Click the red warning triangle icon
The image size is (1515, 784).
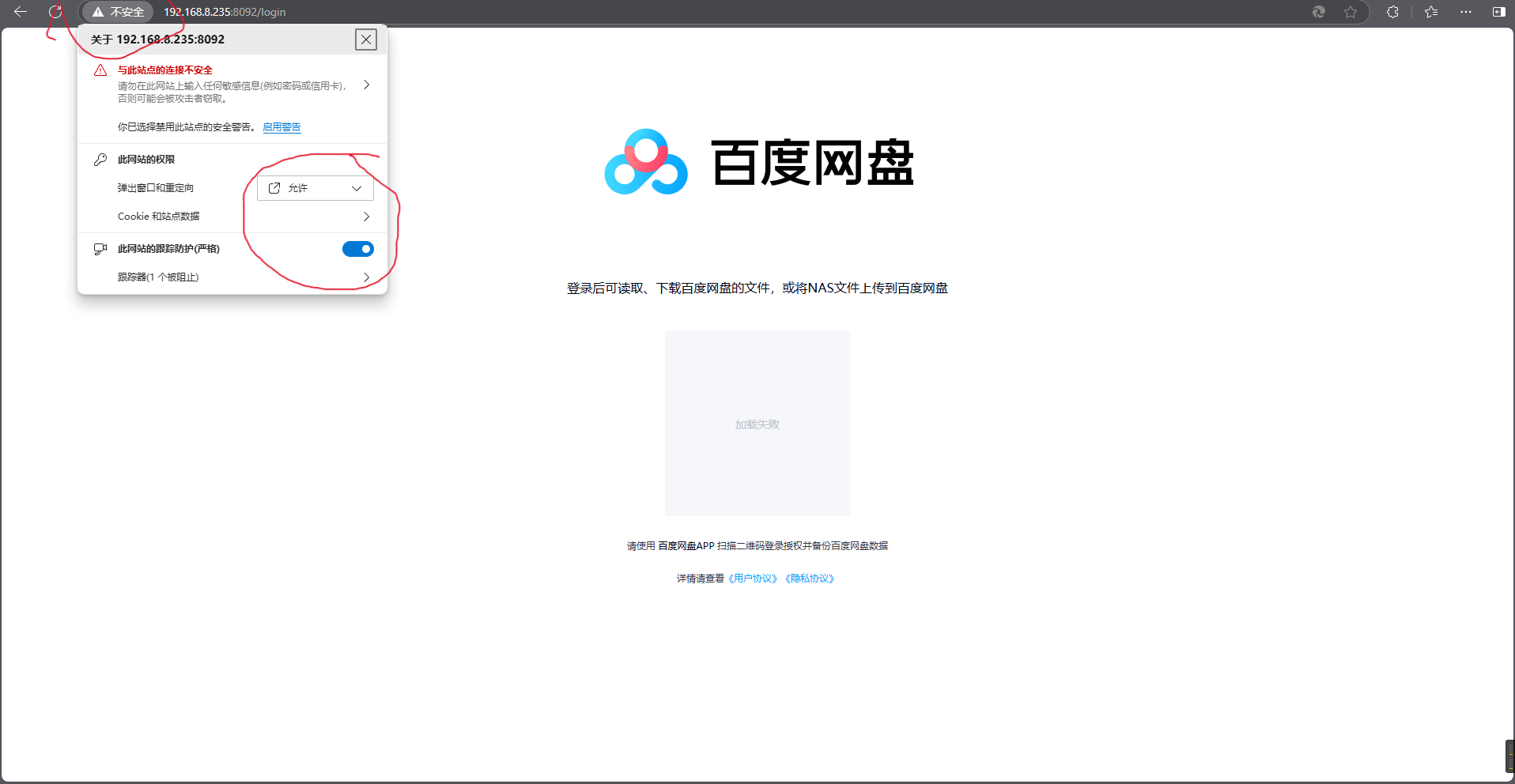tap(100, 70)
